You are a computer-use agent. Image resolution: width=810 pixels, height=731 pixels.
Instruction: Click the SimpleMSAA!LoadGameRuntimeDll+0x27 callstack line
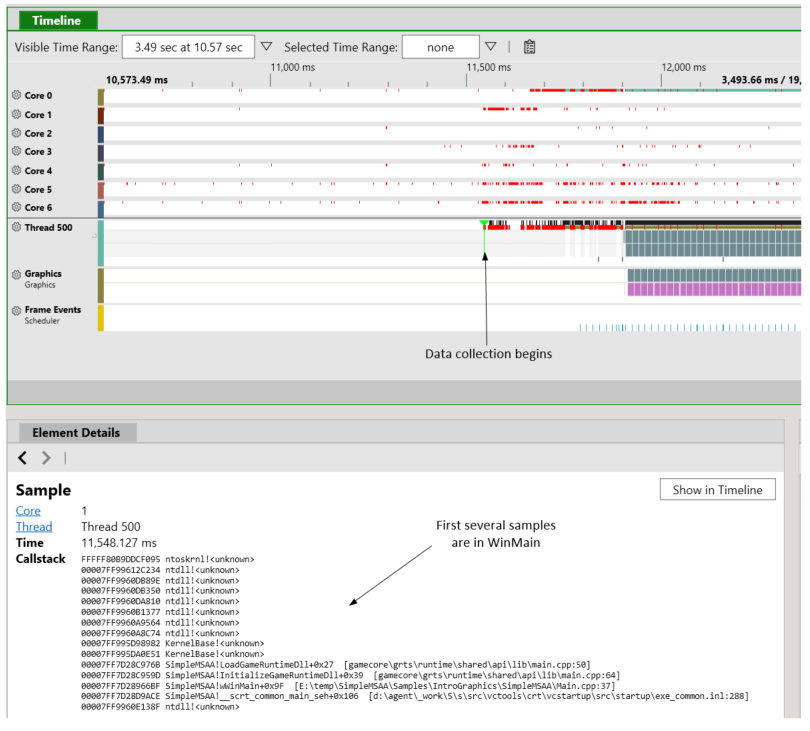click(x=335, y=664)
